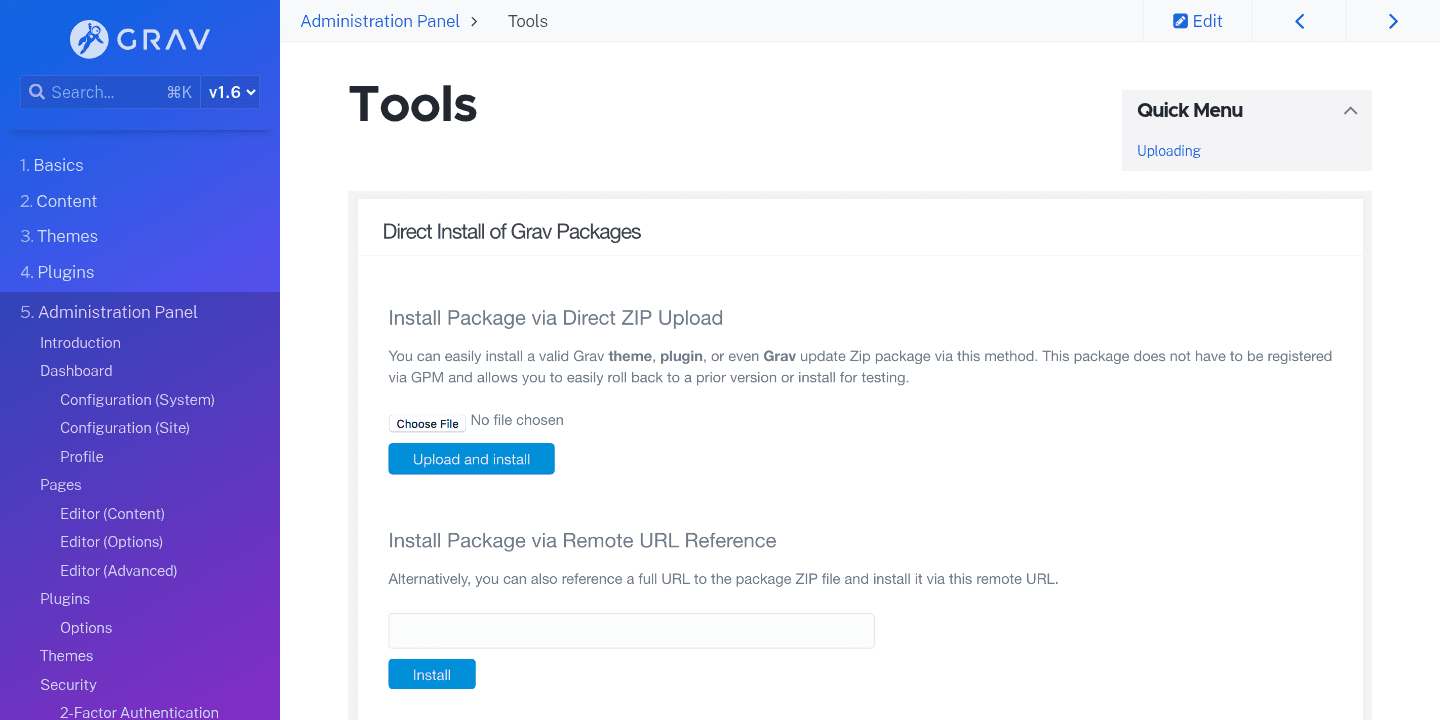Click the Uploading link in Quick Menu
This screenshot has width=1440, height=720.
click(1168, 151)
